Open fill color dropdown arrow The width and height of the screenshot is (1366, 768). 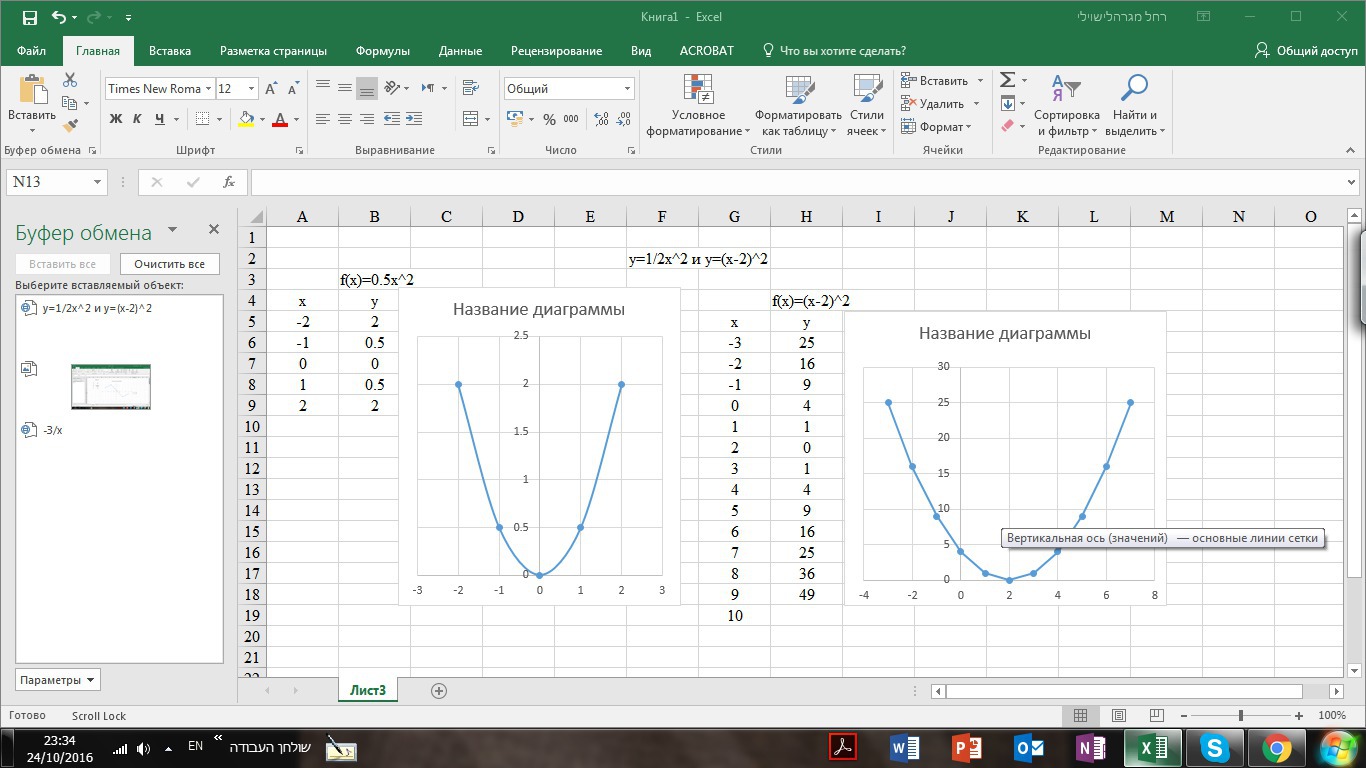(x=262, y=119)
